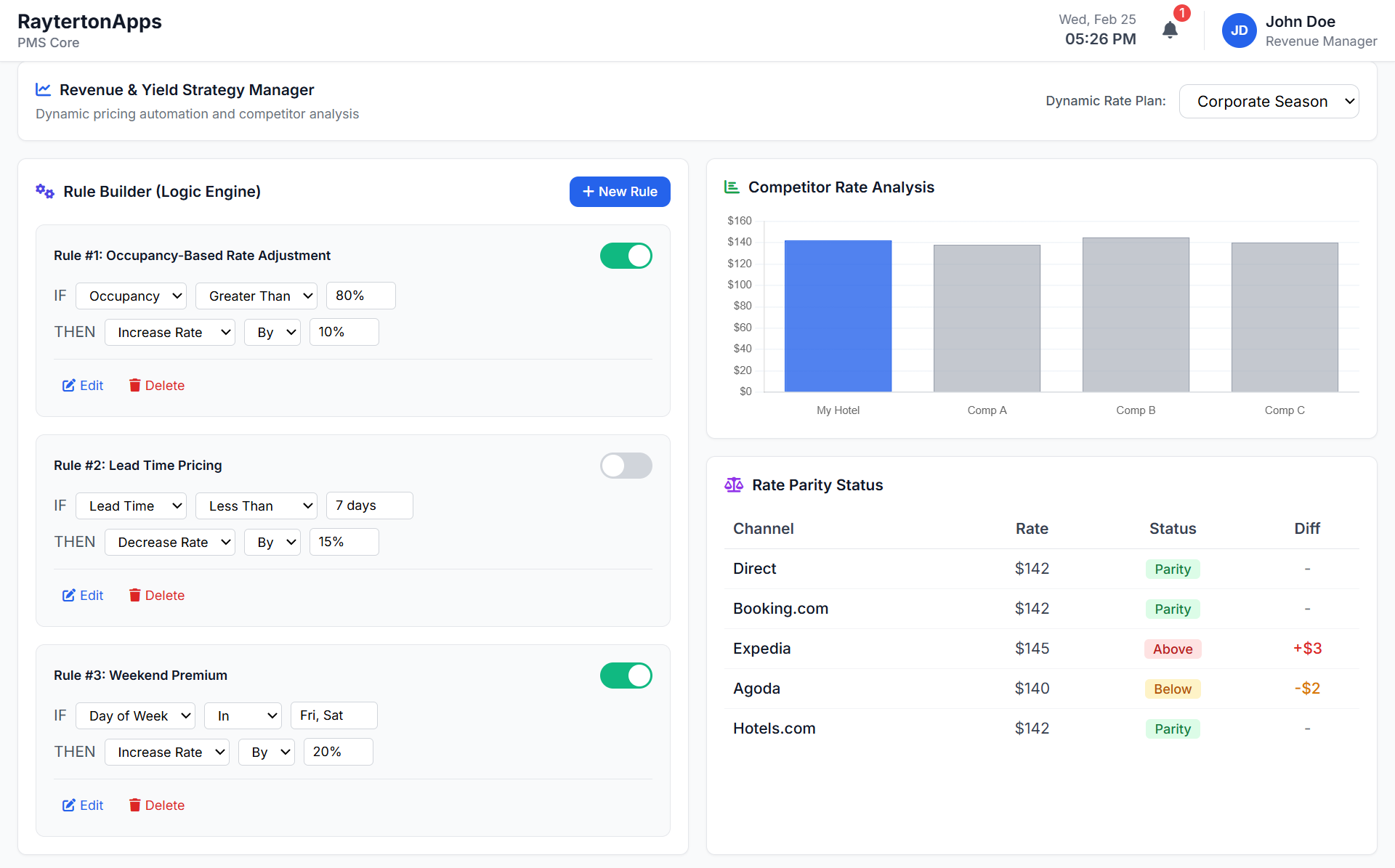
Task: Click the New Rule button
Action: pos(620,191)
